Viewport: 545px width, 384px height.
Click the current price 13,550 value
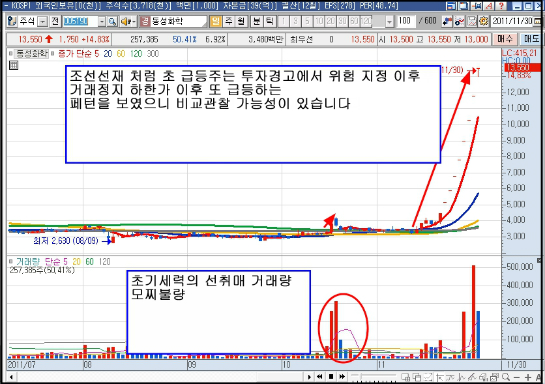click(x=30, y=39)
